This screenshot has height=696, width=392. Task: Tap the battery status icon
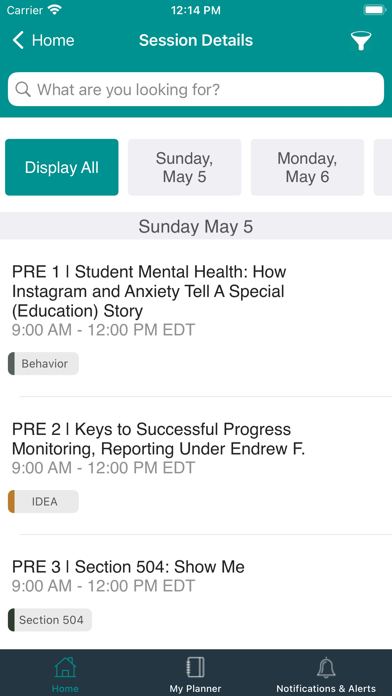(x=374, y=10)
